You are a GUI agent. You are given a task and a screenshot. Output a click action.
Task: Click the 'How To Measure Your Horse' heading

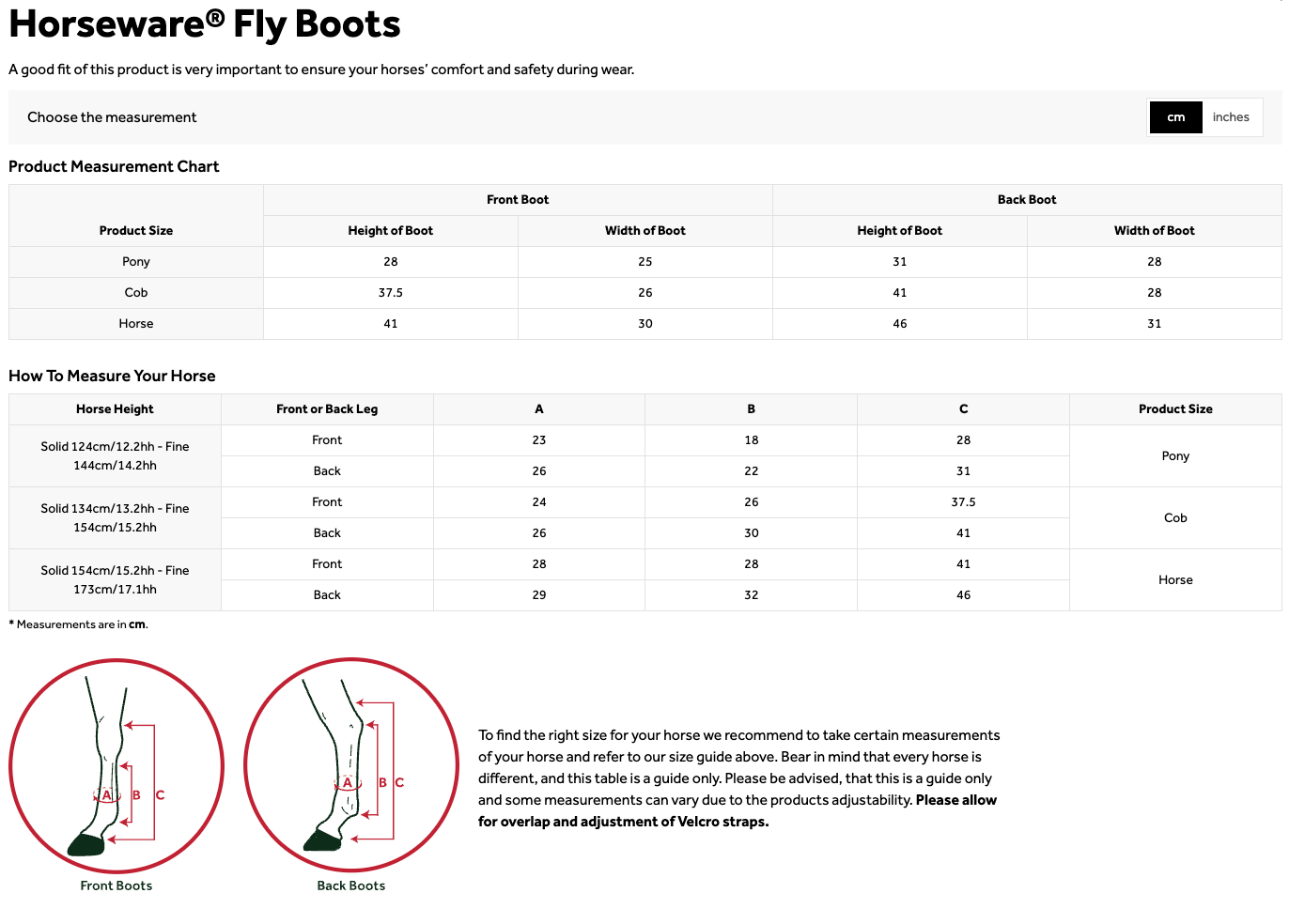tap(112, 376)
